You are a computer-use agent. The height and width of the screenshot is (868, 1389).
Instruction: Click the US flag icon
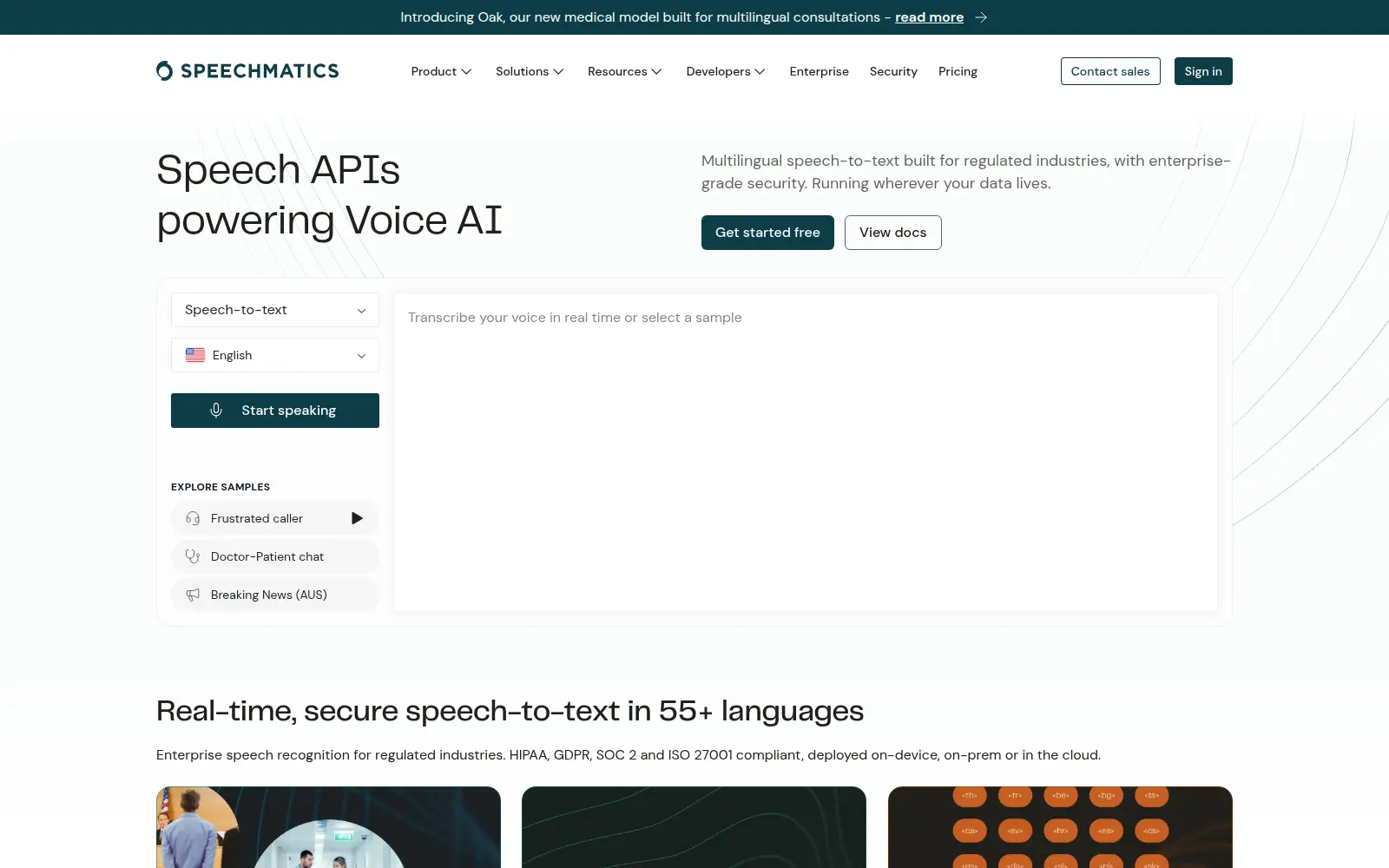pyautogui.click(x=195, y=355)
